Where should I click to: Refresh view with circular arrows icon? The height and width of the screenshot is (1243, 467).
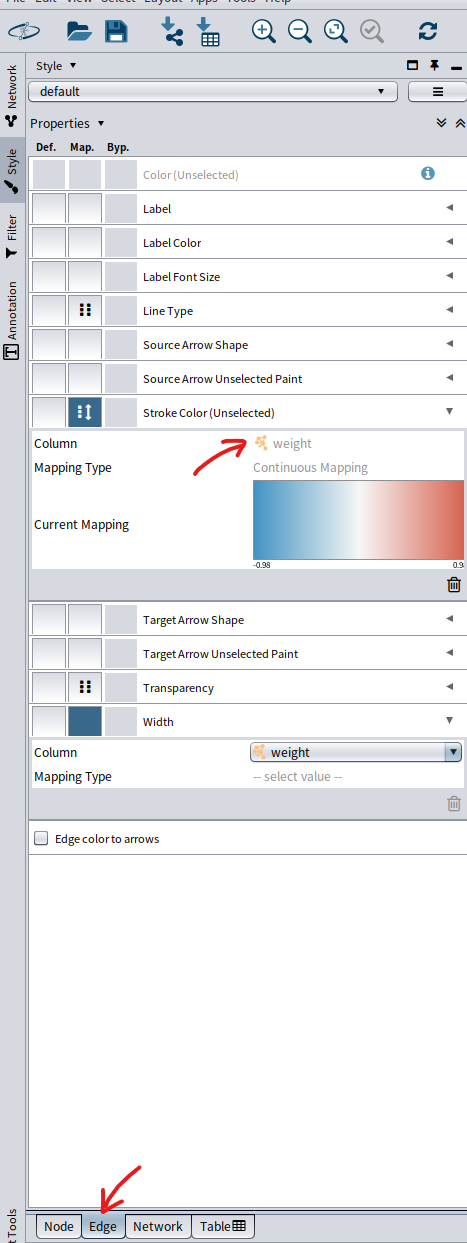click(x=428, y=31)
